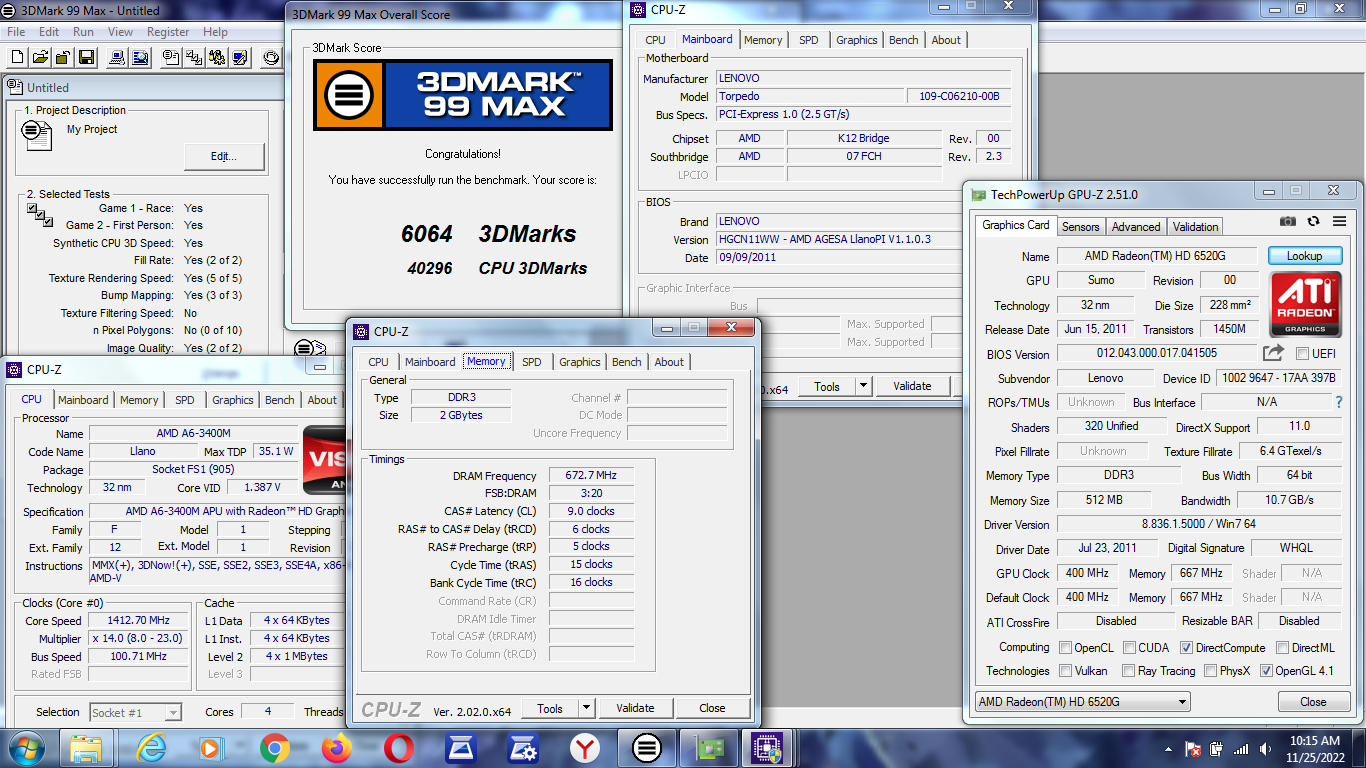Switch to the Validation tab in GPU-Z
Screen dimensions: 1366x768
click(1196, 227)
